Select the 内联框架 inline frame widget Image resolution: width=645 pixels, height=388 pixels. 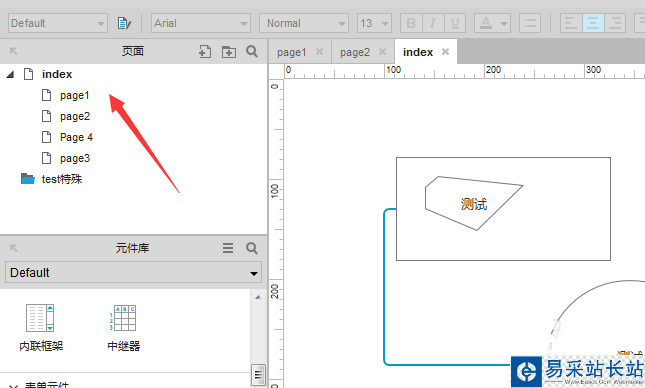41,328
